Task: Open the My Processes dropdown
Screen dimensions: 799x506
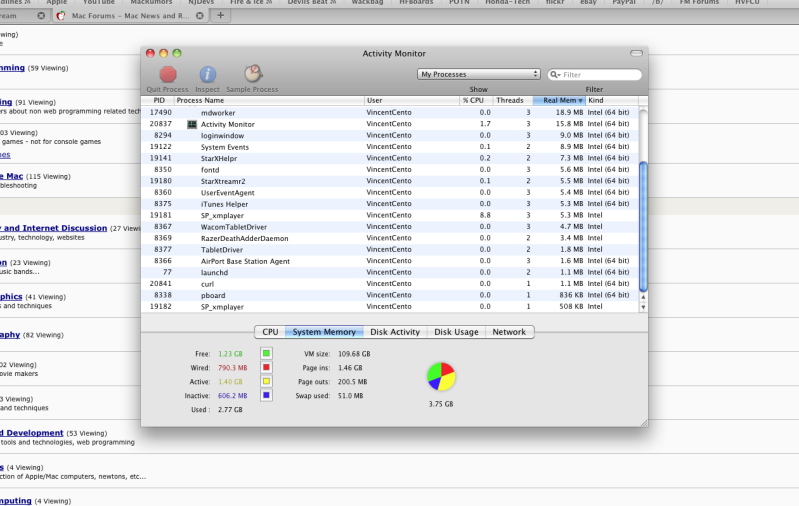Action: [478, 74]
